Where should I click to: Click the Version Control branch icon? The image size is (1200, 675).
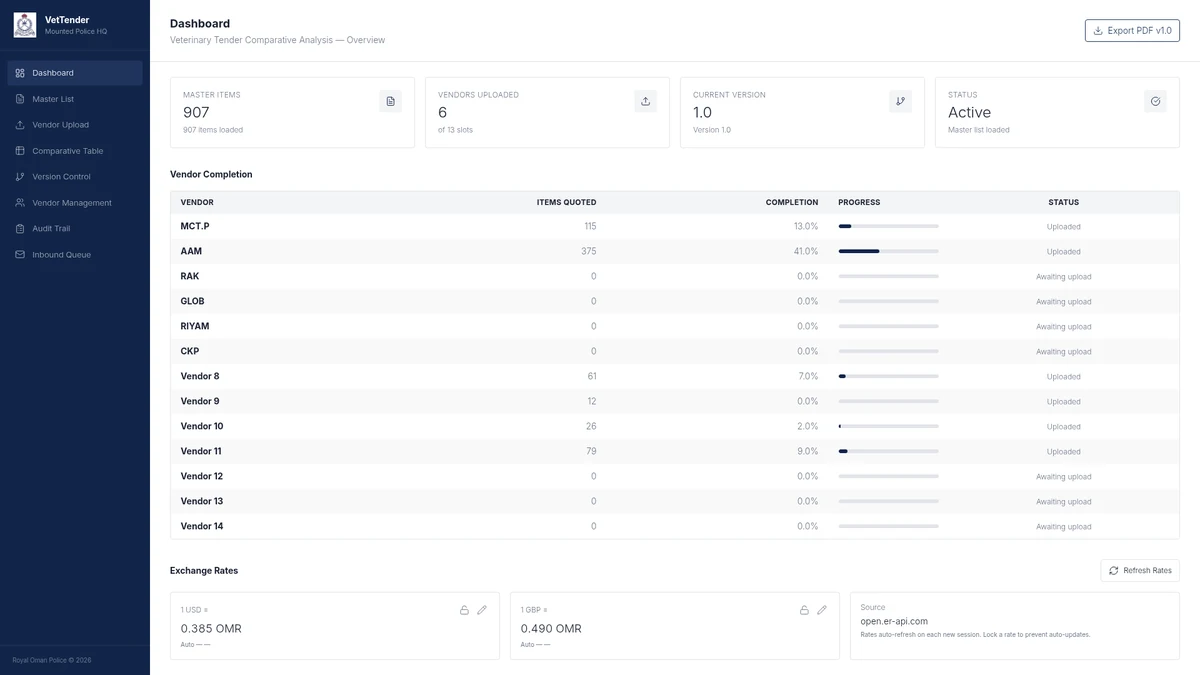pyautogui.click(x=20, y=177)
